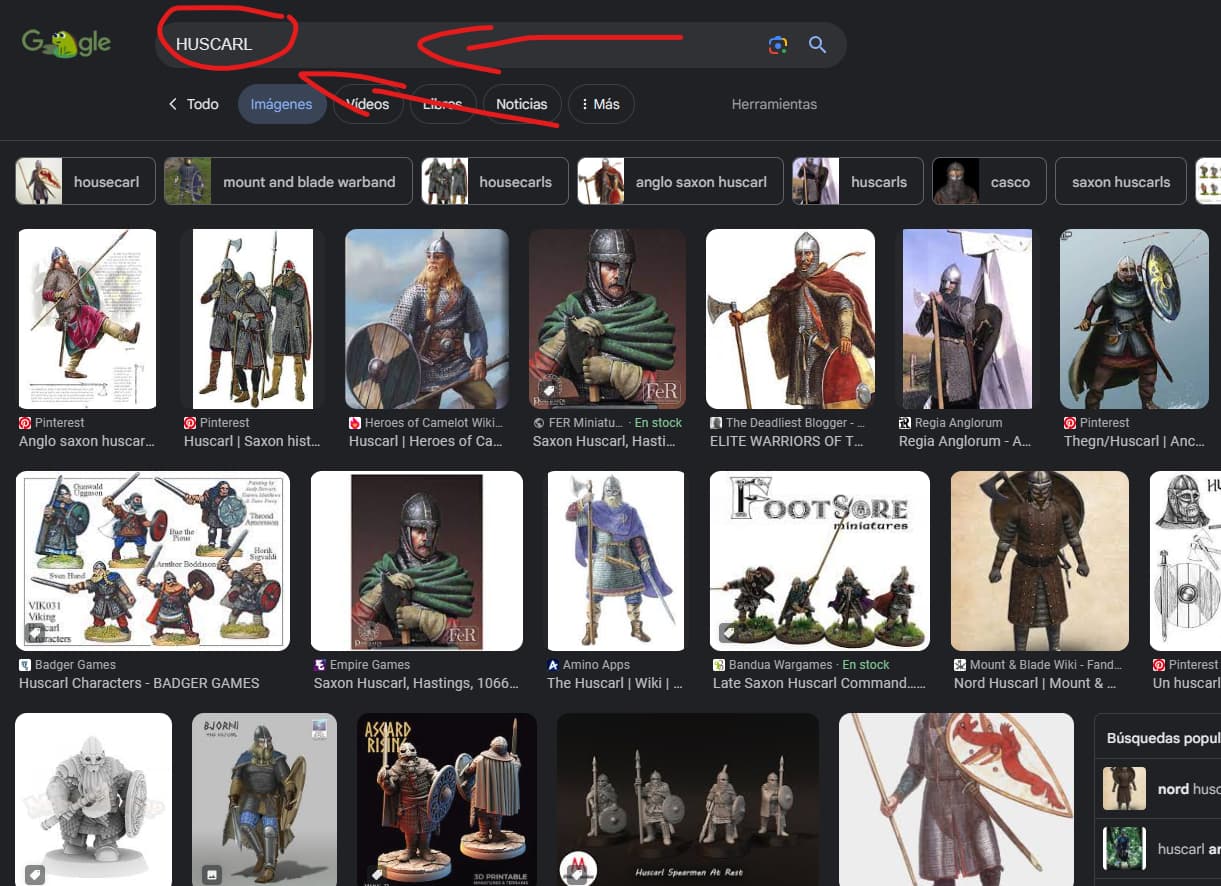The width and height of the screenshot is (1221, 886).
Task: Open the Regia Anglorum image thumbnail
Action: [x=967, y=319]
